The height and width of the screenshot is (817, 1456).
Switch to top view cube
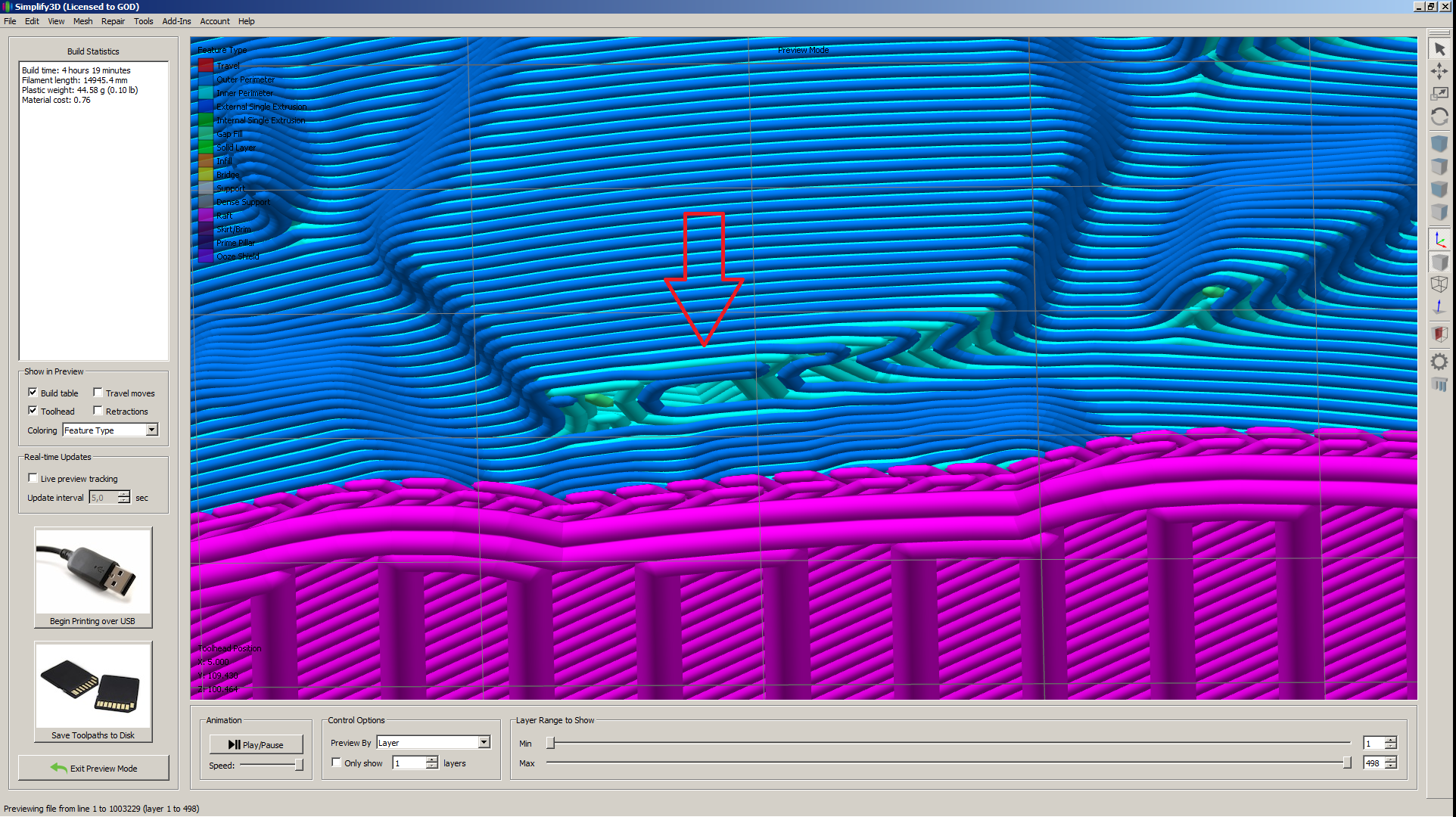1439,166
